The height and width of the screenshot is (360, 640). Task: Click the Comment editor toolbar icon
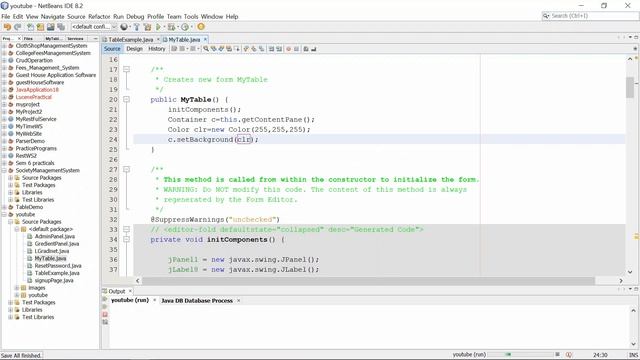point(305,49)
